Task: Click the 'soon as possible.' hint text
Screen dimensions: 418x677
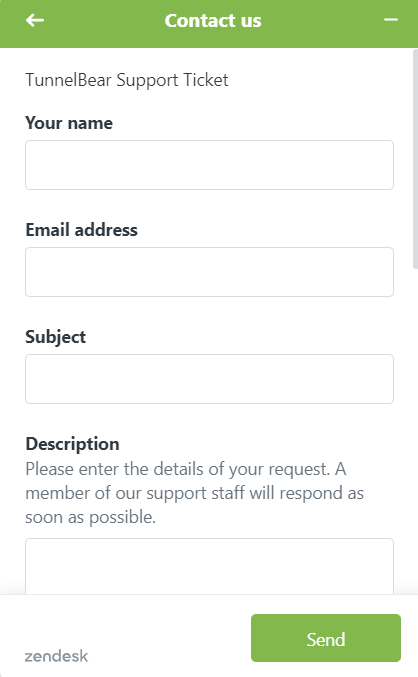Action: 90,517
